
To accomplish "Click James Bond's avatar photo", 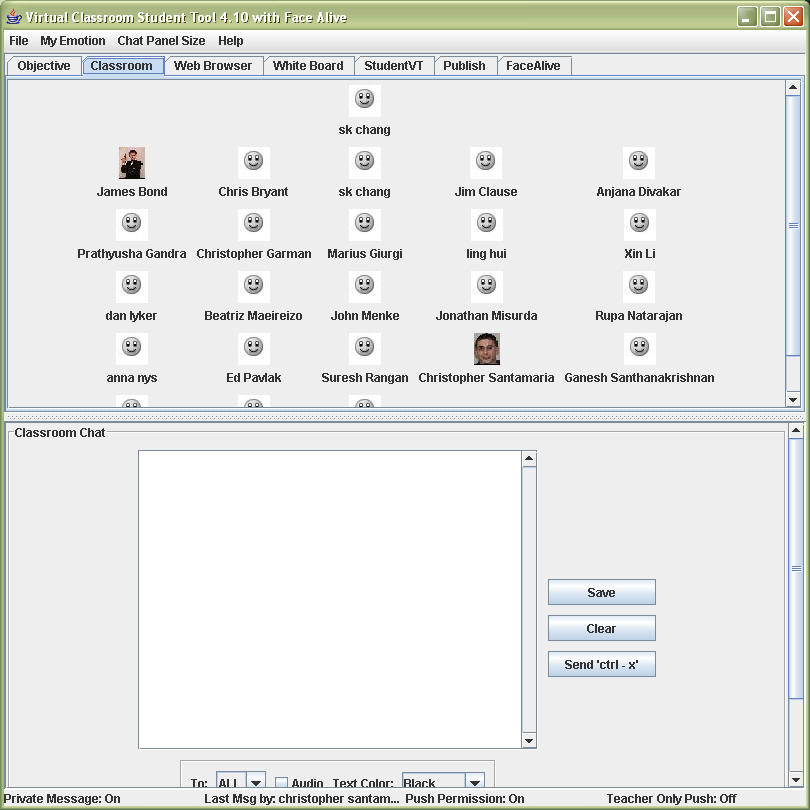I will click(132, 162).
